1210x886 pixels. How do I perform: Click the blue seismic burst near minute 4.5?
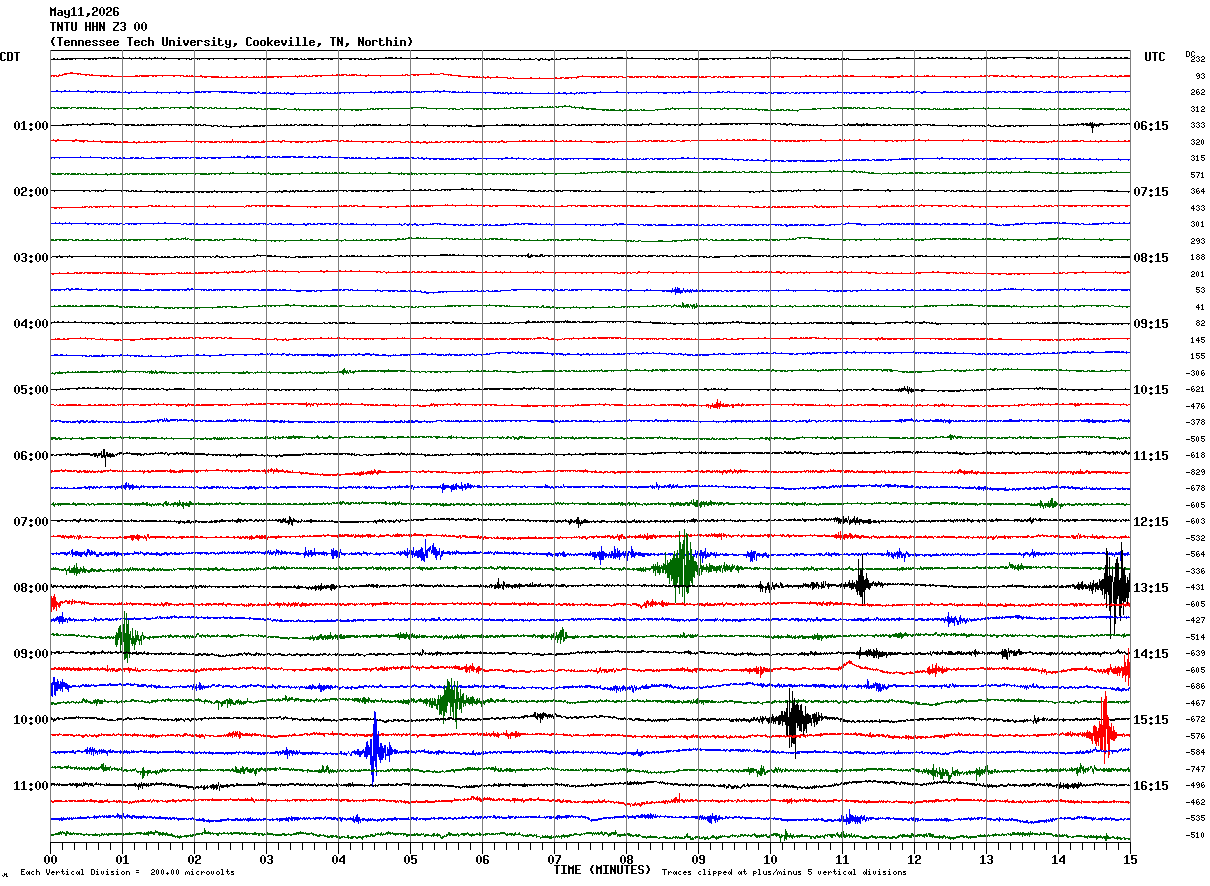375,750
